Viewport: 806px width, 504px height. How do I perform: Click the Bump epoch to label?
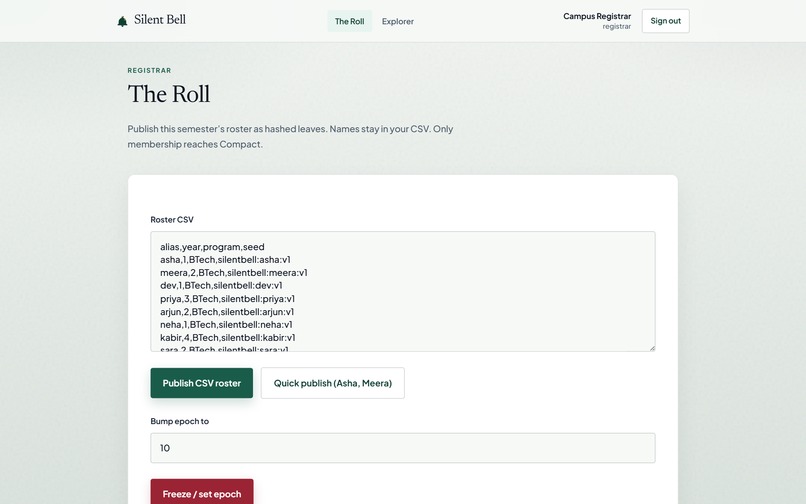point(179,421)
